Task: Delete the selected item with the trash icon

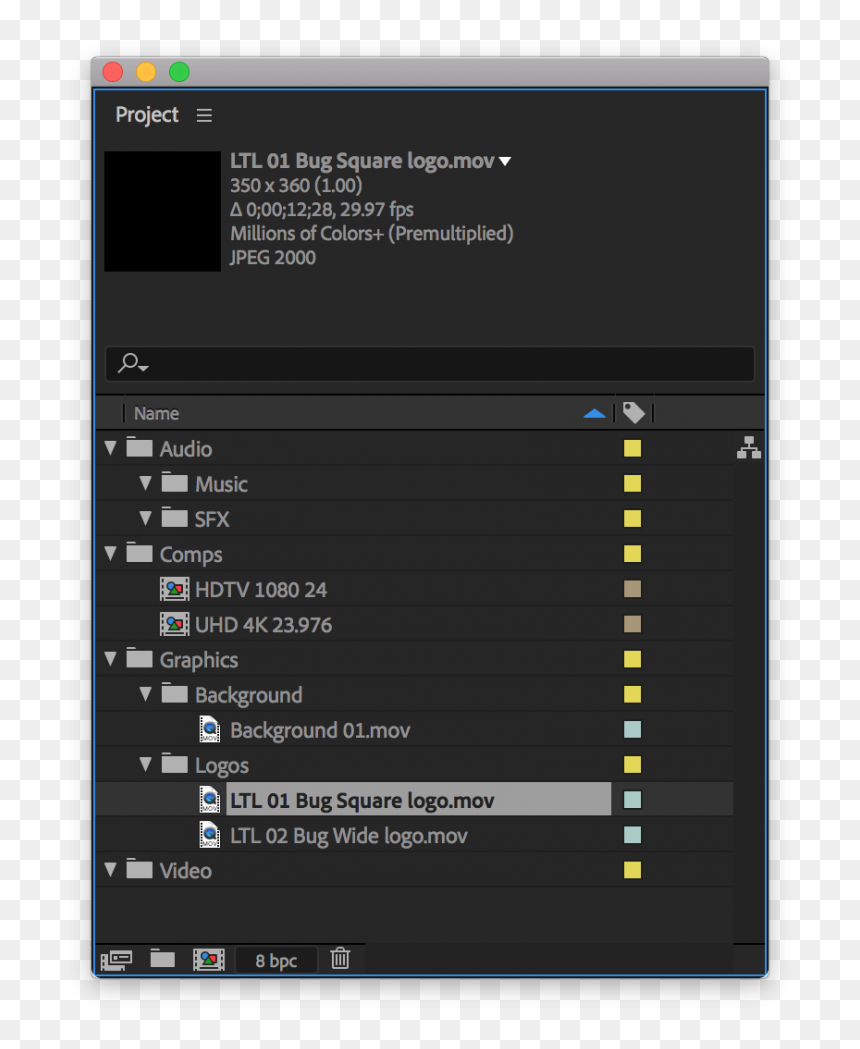Action: (x=340, y=959)
